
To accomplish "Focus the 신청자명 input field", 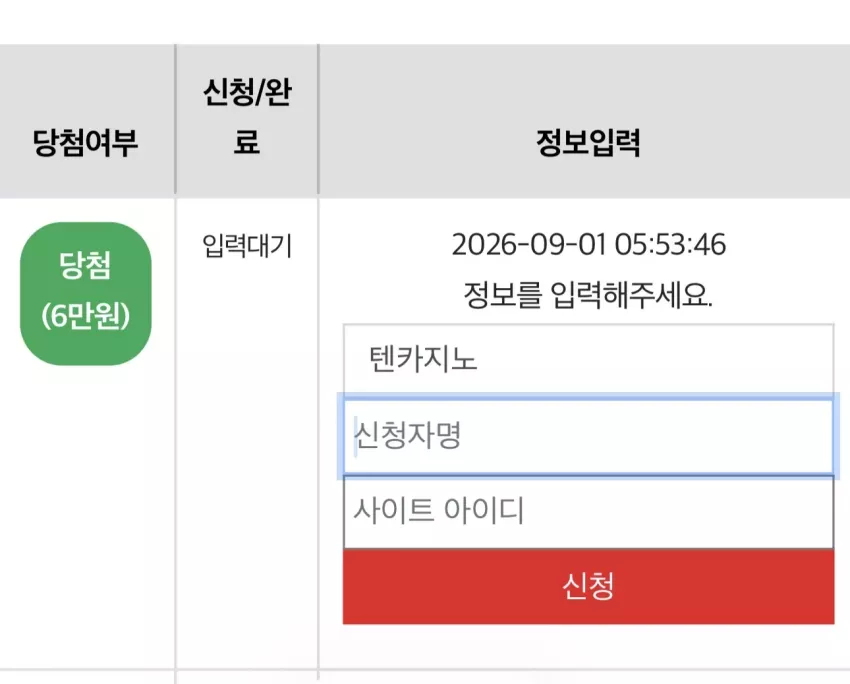I will [x=588, y=436].
